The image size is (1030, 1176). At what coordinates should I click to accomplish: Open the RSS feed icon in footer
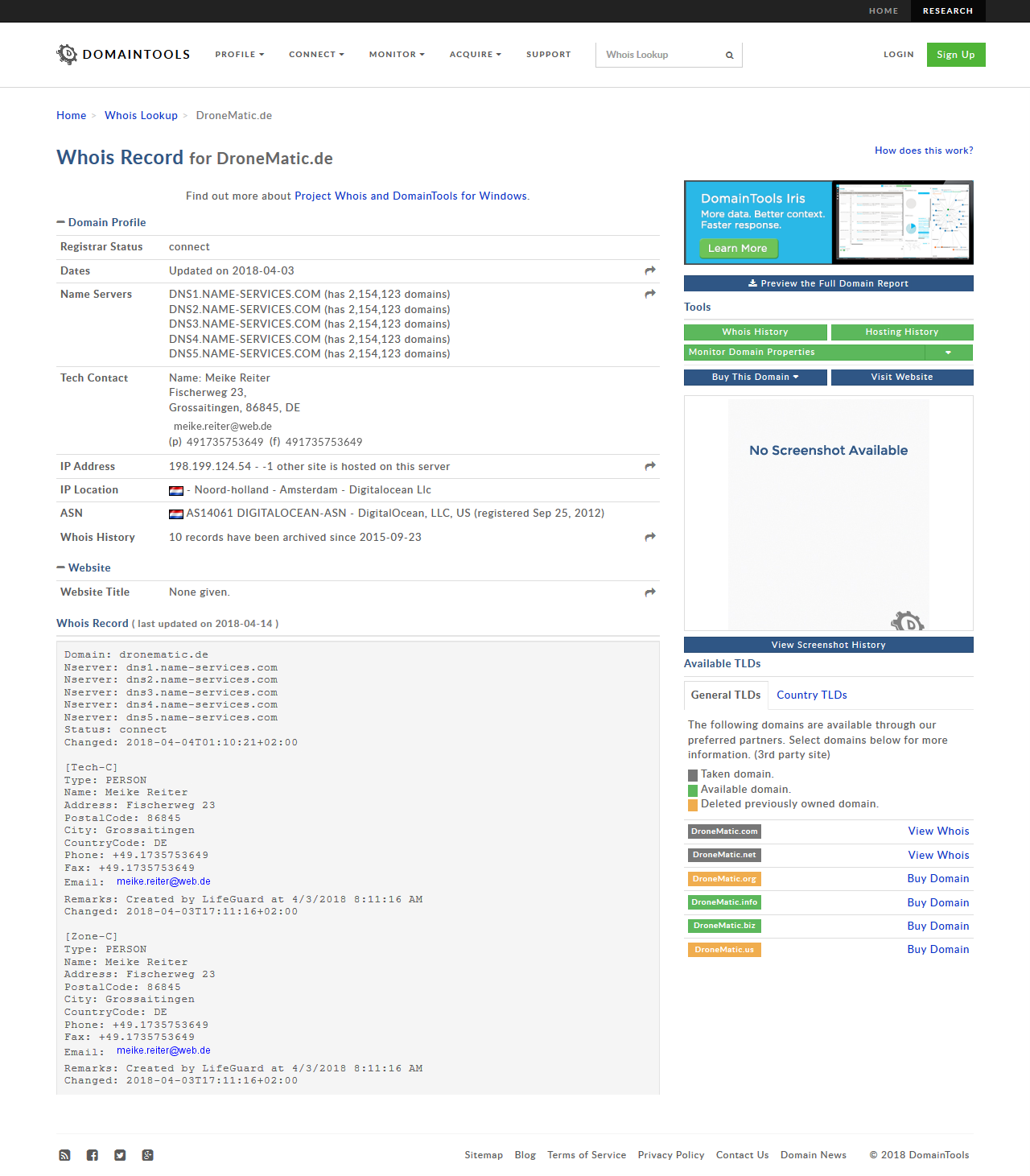(x=64, y=1155)
